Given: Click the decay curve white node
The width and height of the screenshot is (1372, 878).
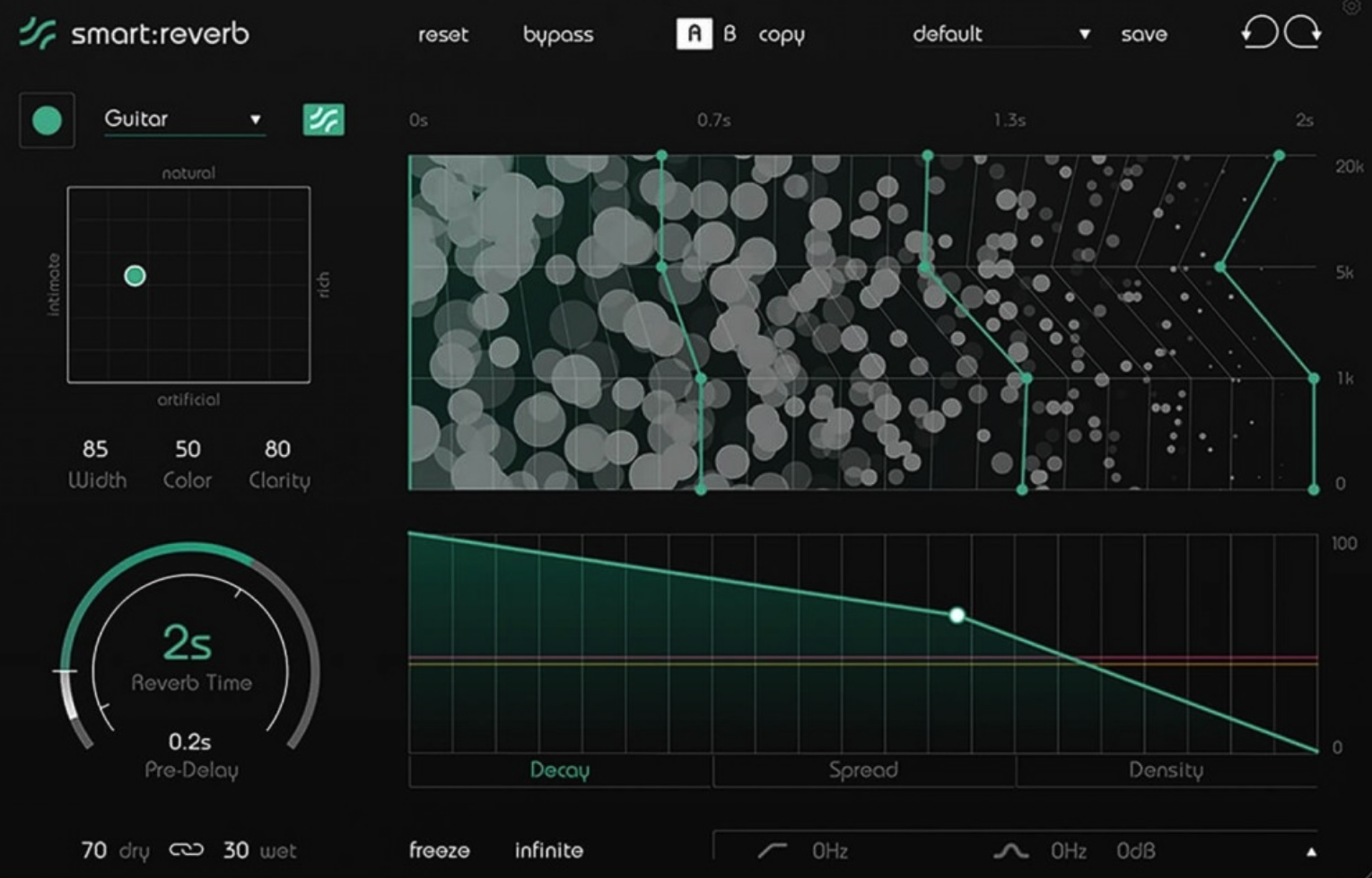Looking at the screenshot, I should click(x=957, y=615).
